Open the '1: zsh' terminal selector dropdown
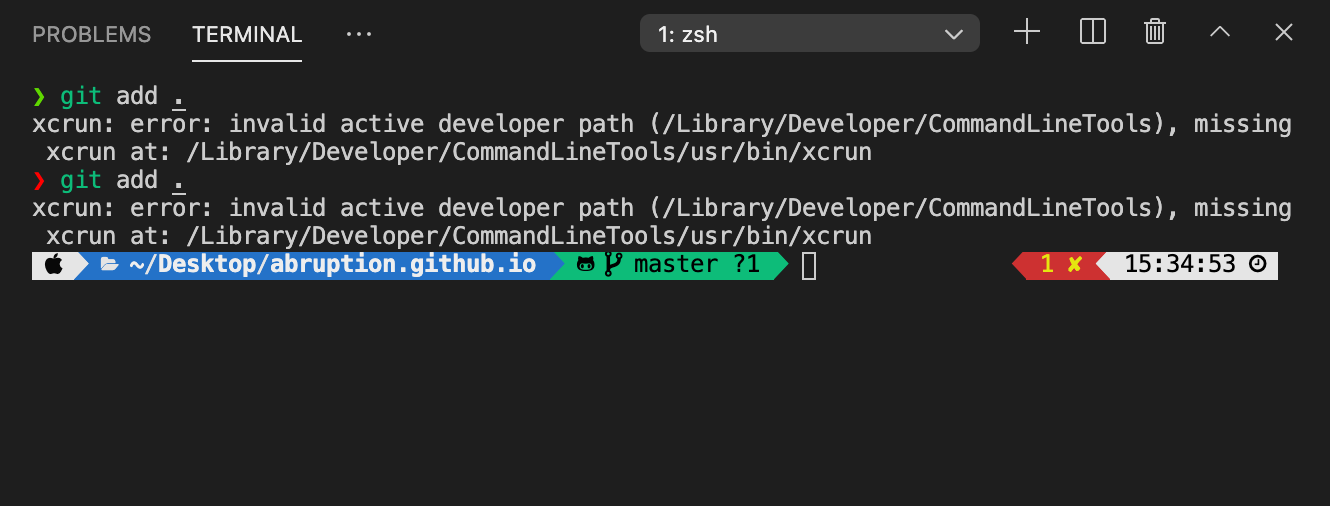1330x506 pixels. pos(810,34)
